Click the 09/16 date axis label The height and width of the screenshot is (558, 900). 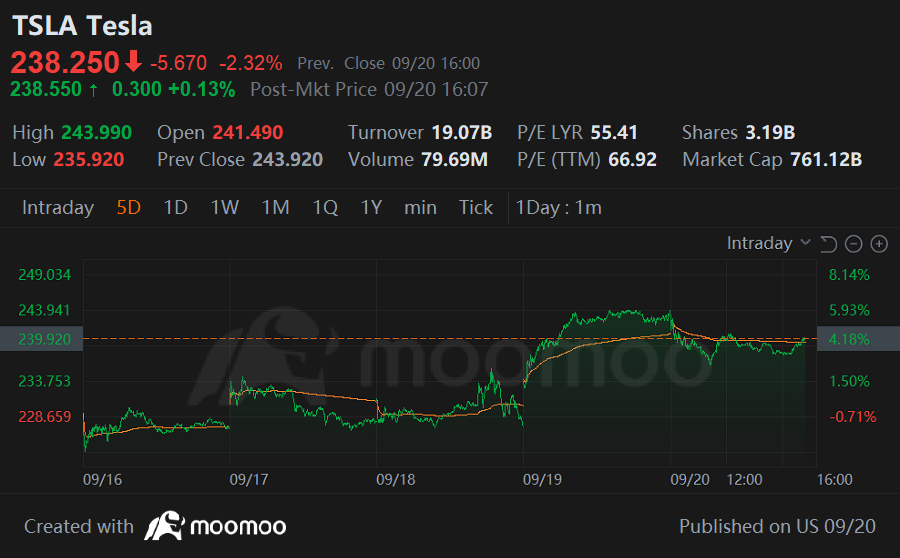(103, 480)
